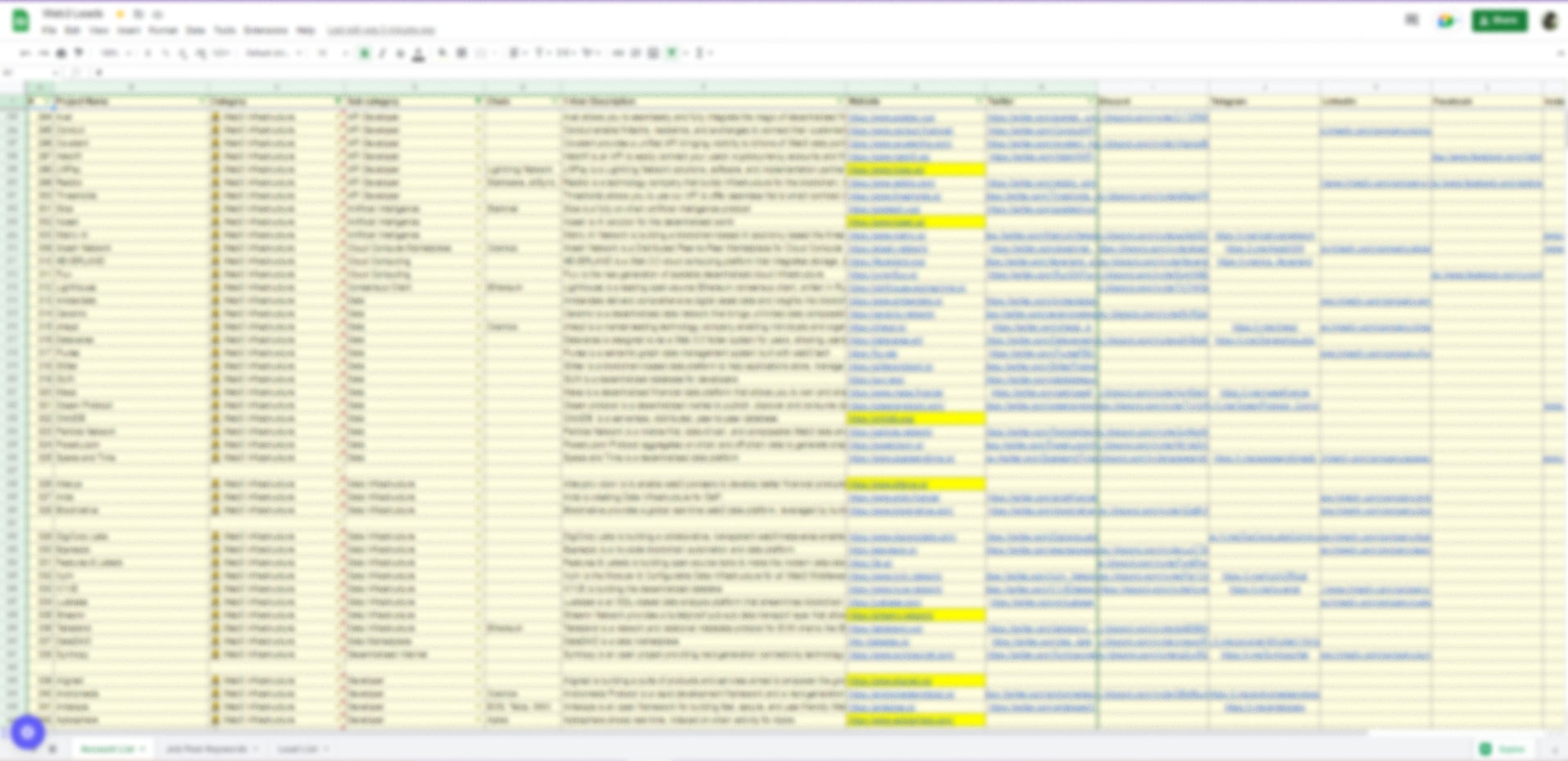Viewport: 1568px width, 761px height.
Task: Open the Edit menu
Action: [x=73, y=30]
